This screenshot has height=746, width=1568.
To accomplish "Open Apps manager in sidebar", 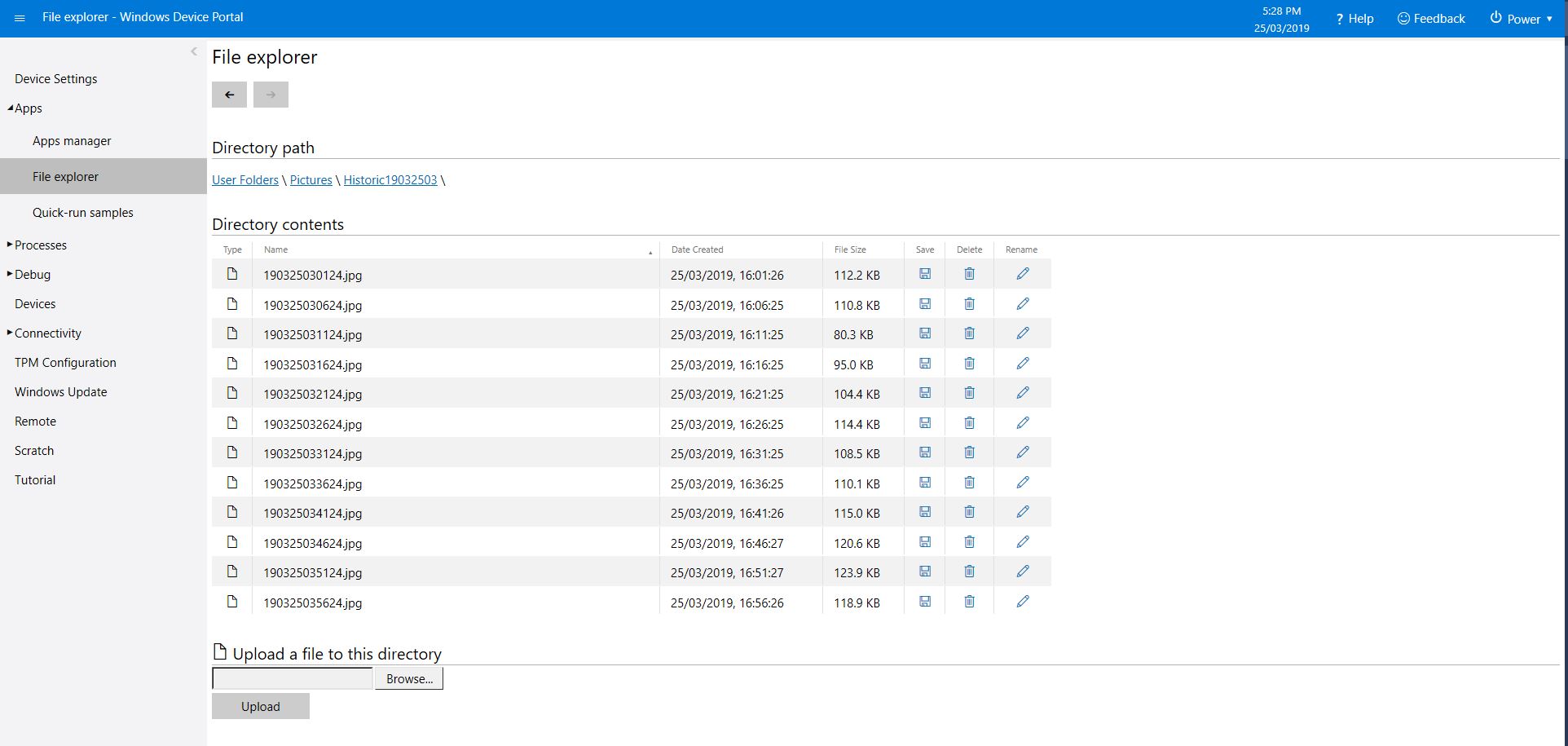I will 72,141.
